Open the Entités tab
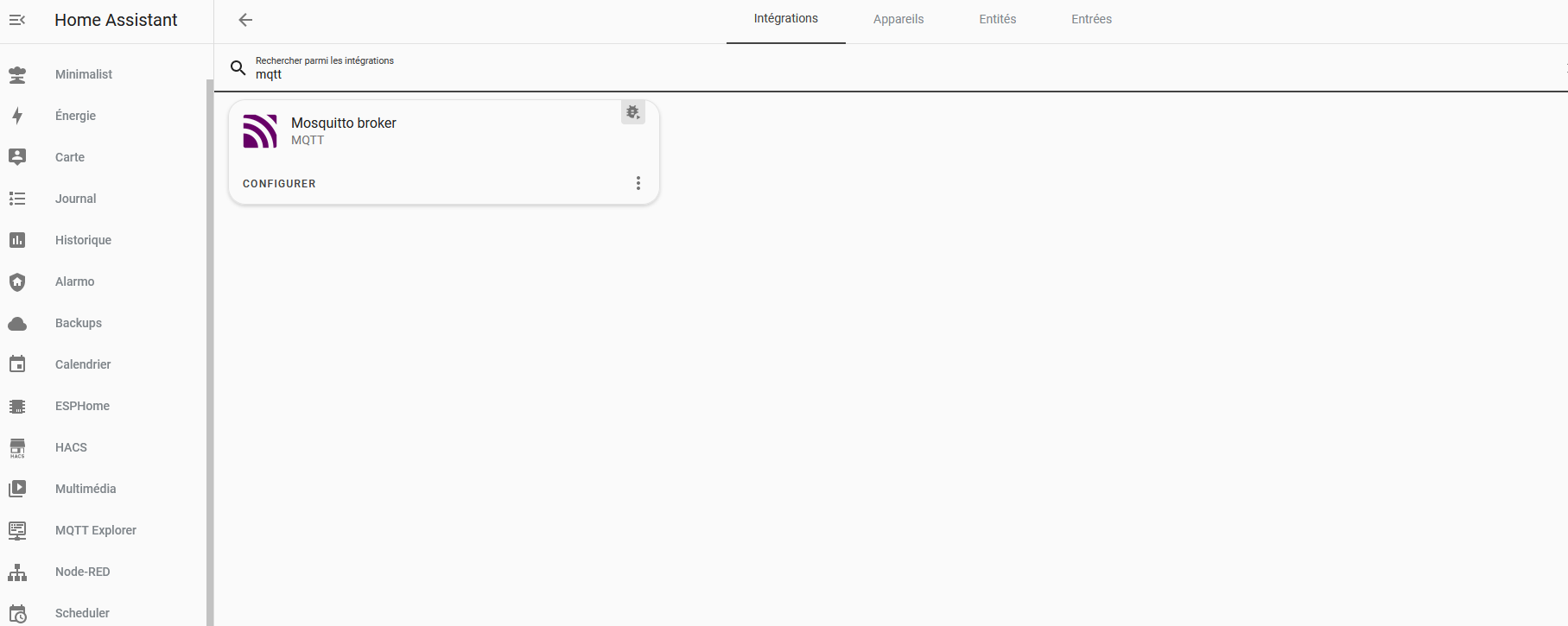 998,19
